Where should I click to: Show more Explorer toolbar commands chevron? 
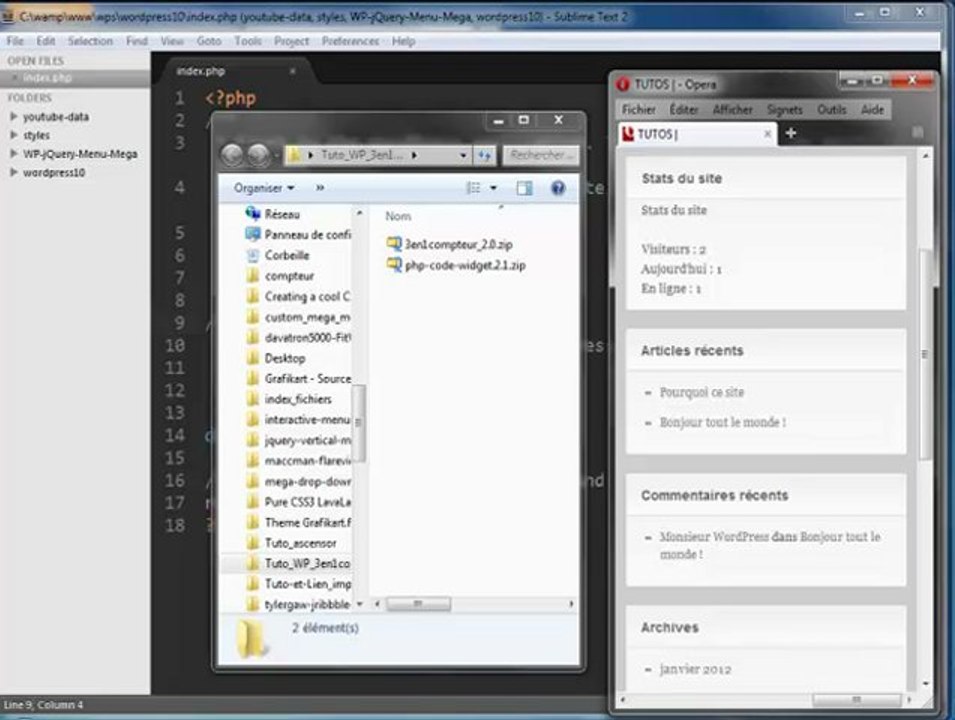320,188
